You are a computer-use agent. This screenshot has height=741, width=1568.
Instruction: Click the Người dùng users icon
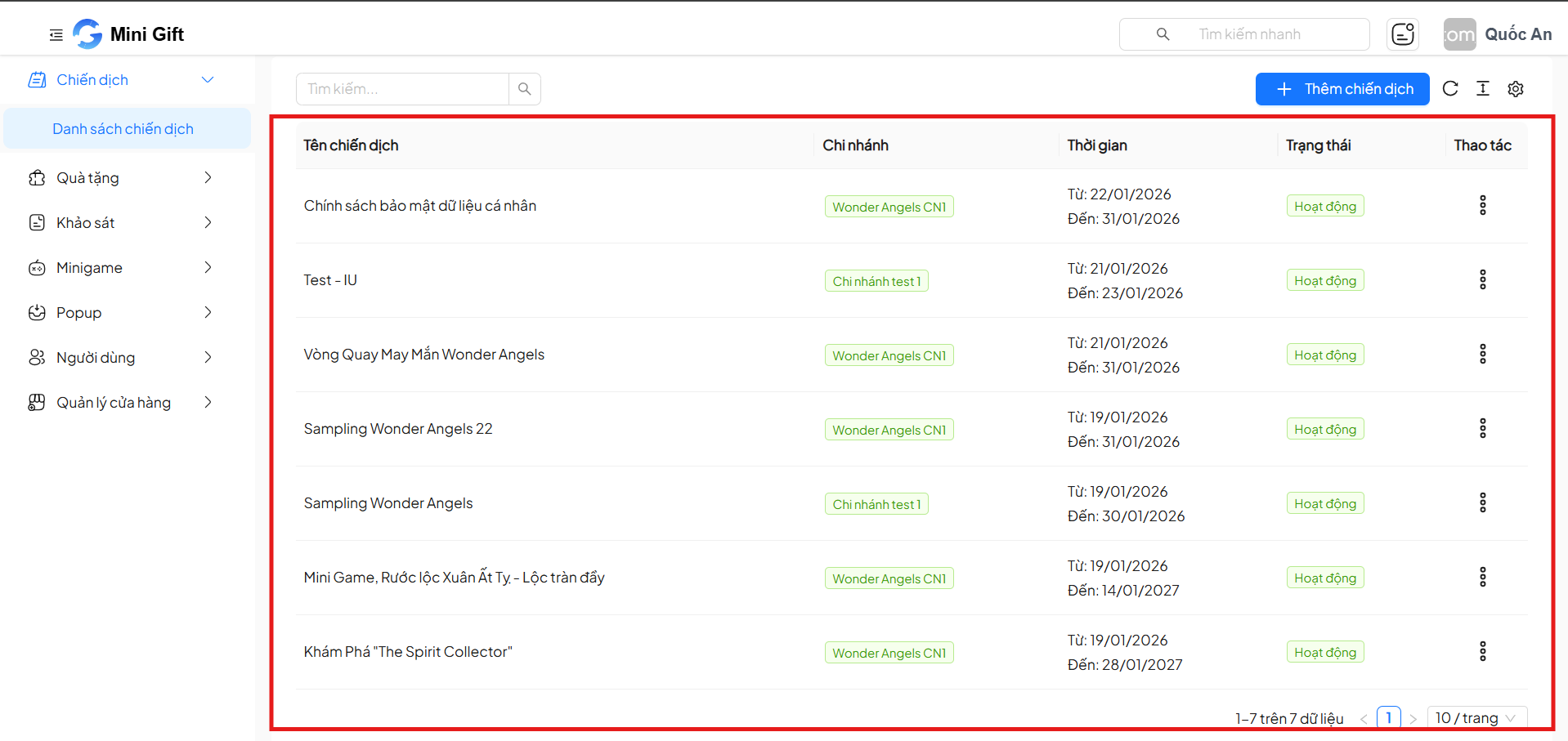[x=37, y=358]
